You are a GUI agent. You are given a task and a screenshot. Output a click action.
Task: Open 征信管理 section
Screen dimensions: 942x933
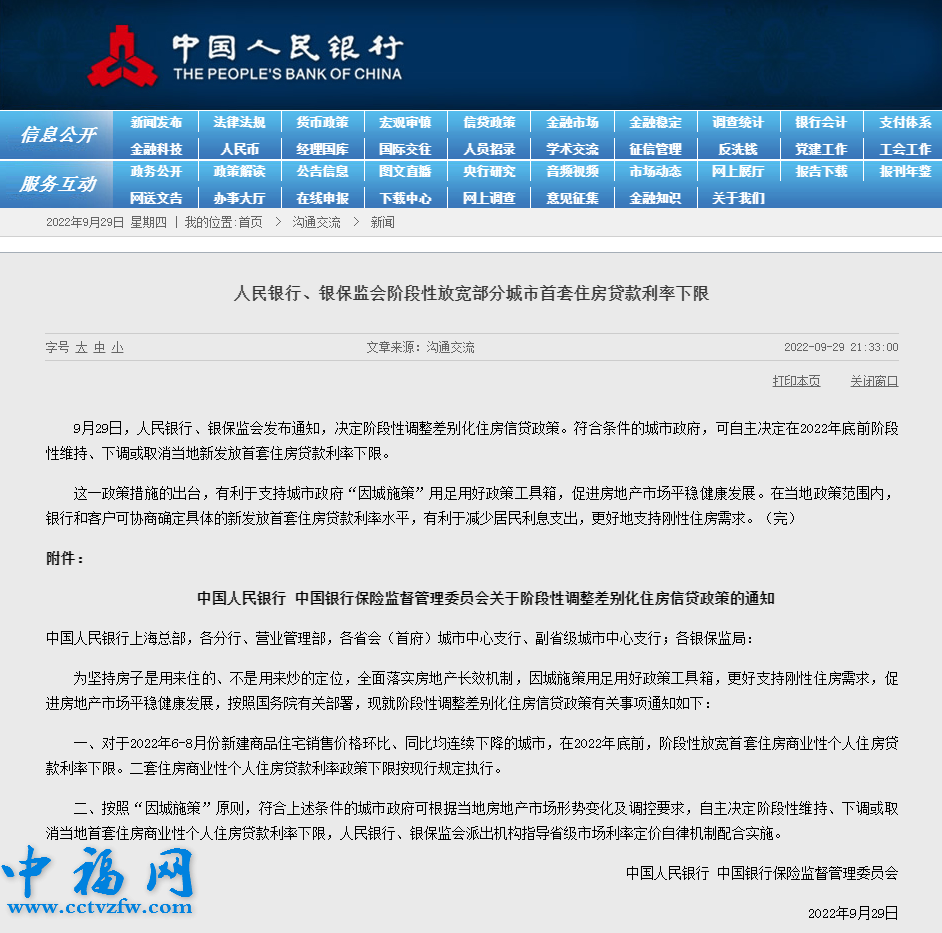point(655,149)
